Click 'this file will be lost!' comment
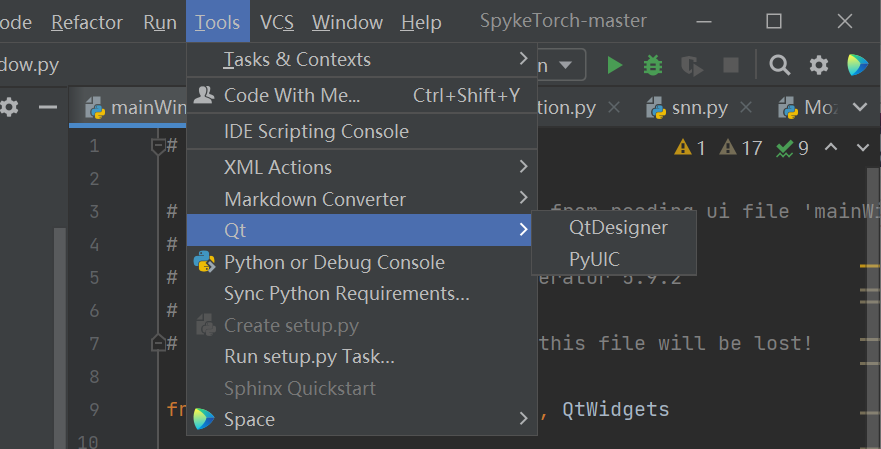Viewport: 881px width, 449px height. coord(676,343)
